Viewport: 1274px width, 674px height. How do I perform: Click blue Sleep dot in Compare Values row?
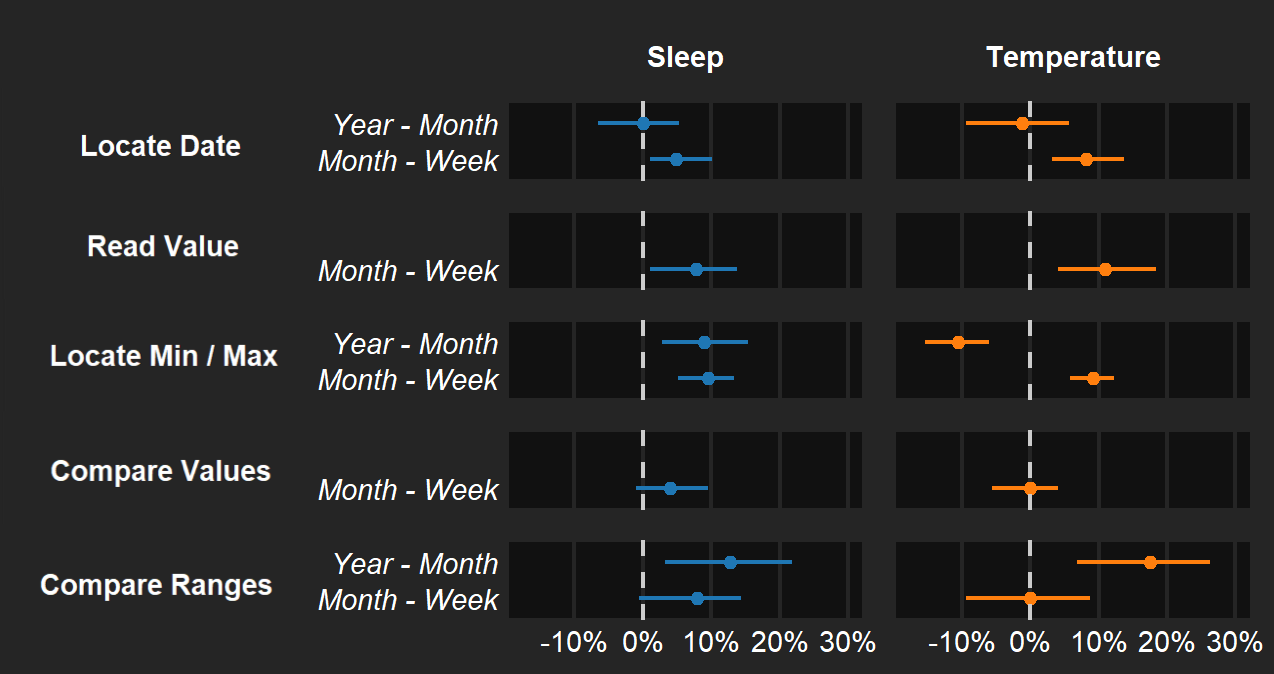[670, 488]
